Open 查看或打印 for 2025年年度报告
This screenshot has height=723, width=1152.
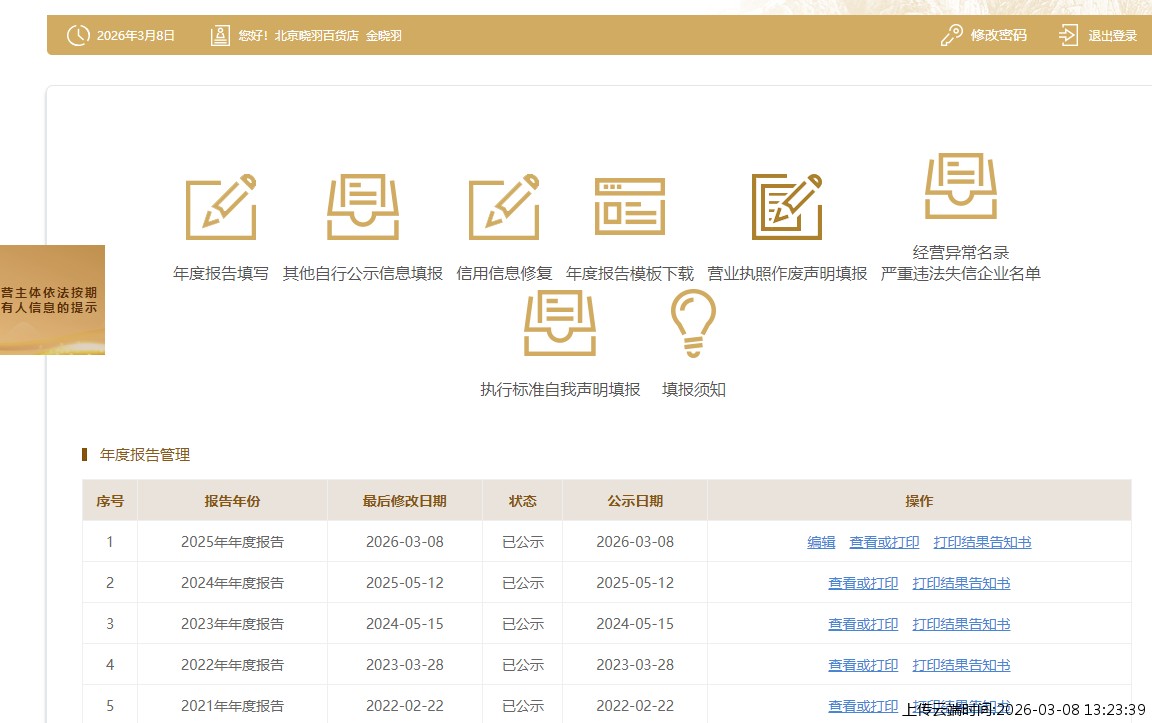point(884,542)
